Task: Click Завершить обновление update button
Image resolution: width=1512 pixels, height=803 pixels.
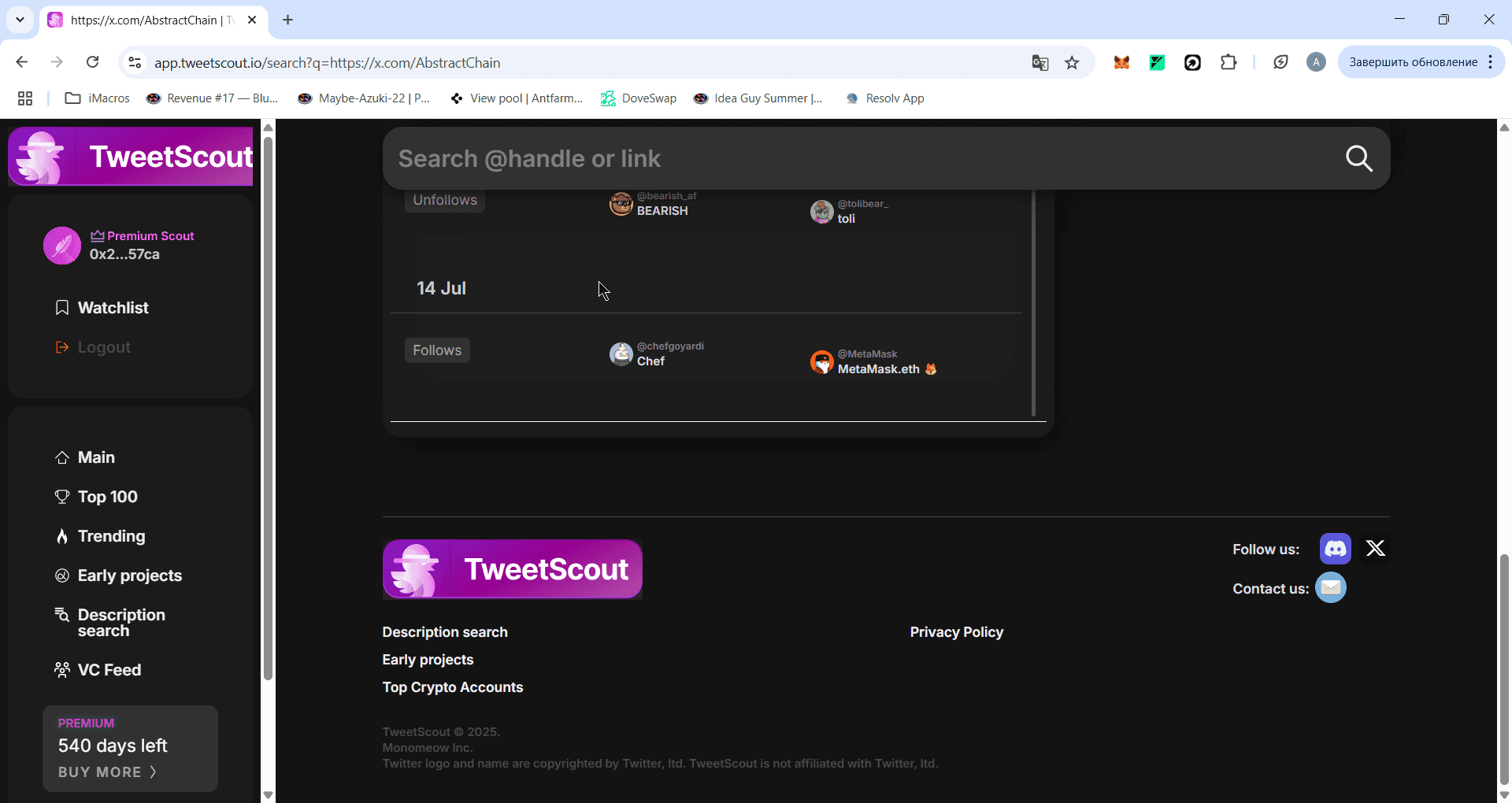Action: point(1413,62)
